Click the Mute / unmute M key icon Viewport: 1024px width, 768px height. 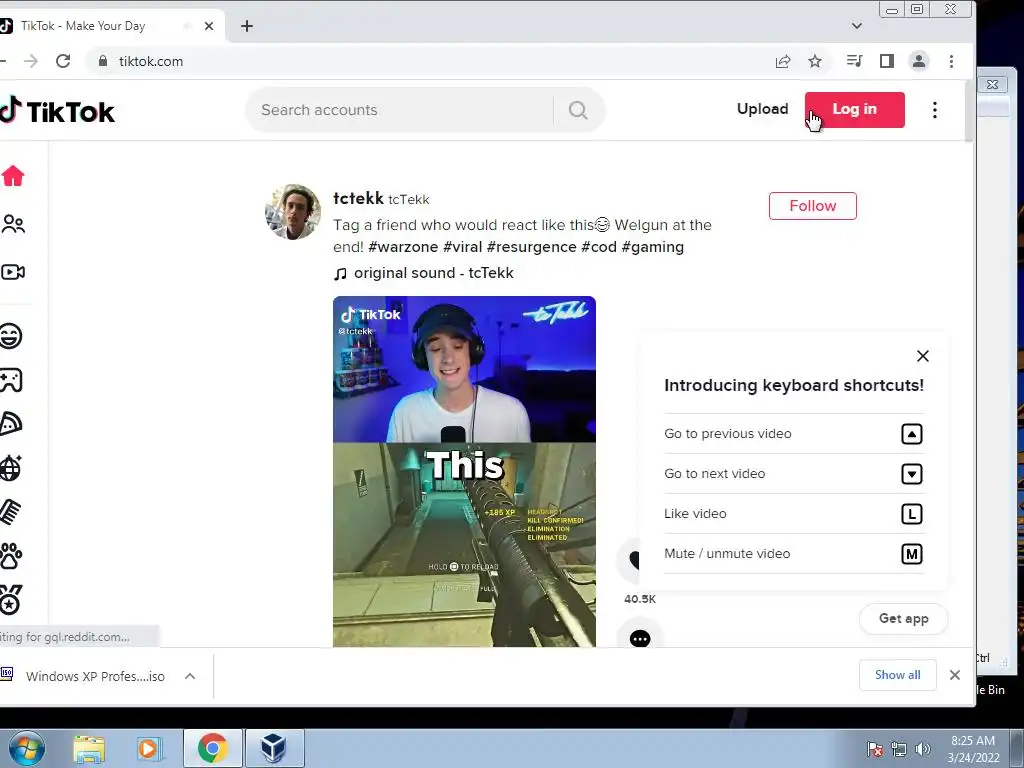pyautogui.click(x=912, y=554)
